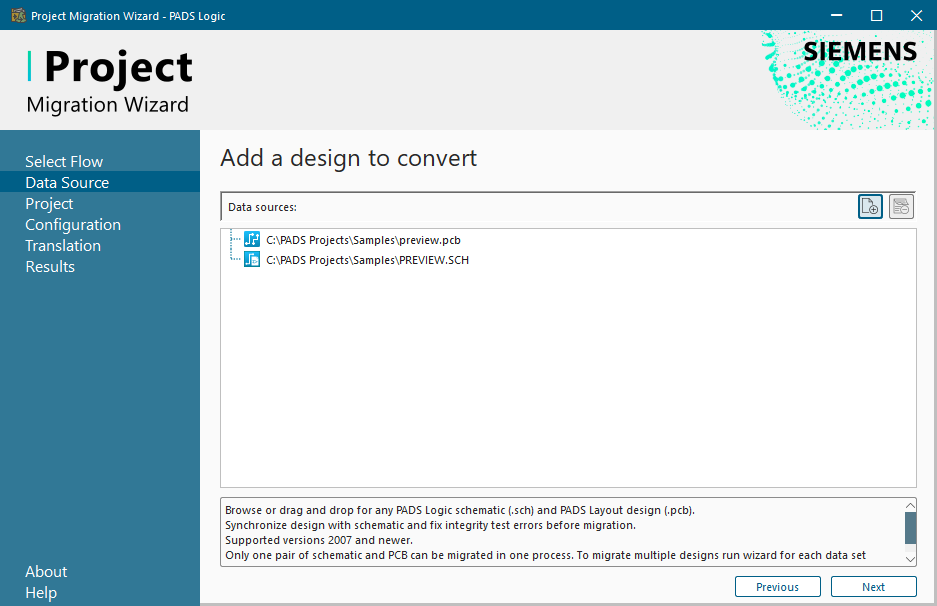Close the Project Migration Wizard window

pyautogui.click(x=915, y=15)
